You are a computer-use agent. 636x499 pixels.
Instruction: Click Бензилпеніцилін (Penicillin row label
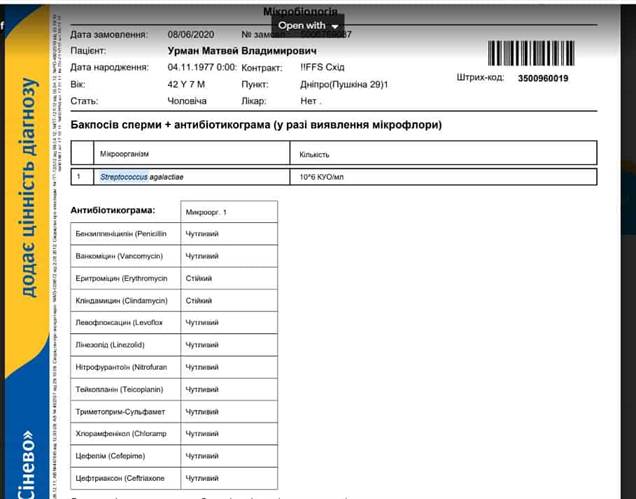(x=121, y=234)
